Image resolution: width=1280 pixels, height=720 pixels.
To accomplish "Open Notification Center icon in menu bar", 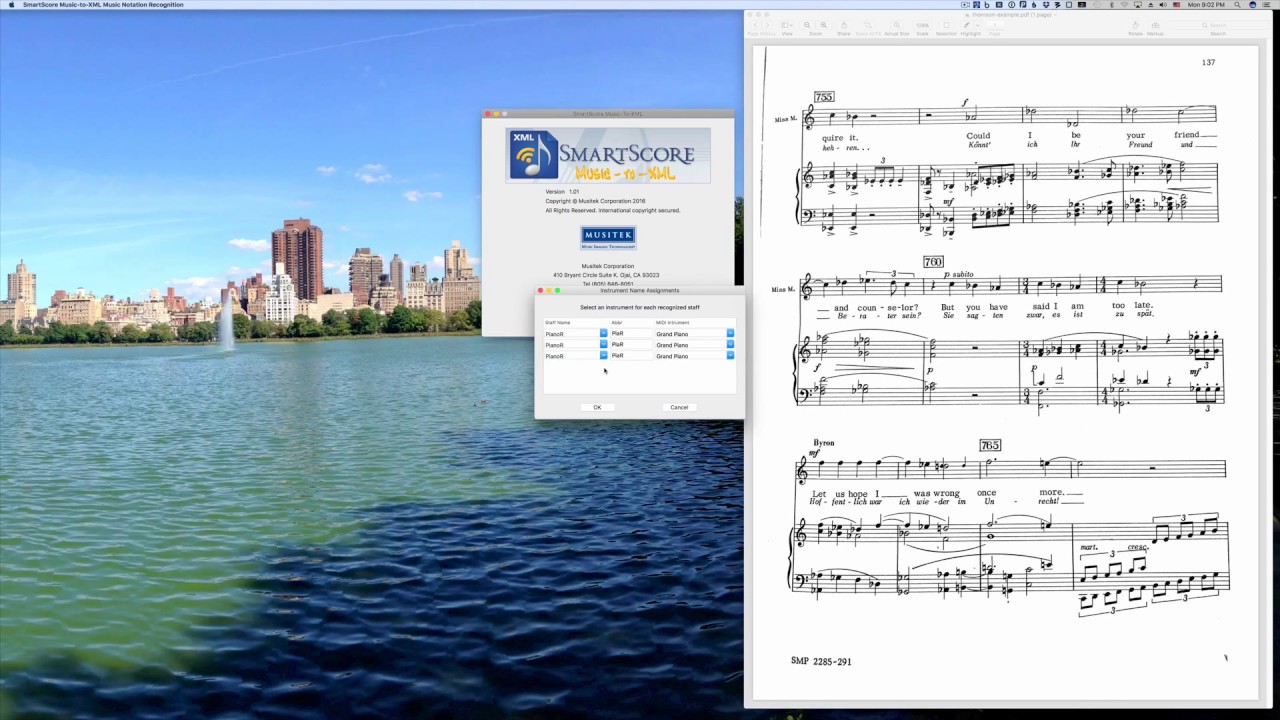I will [1267, 4].
